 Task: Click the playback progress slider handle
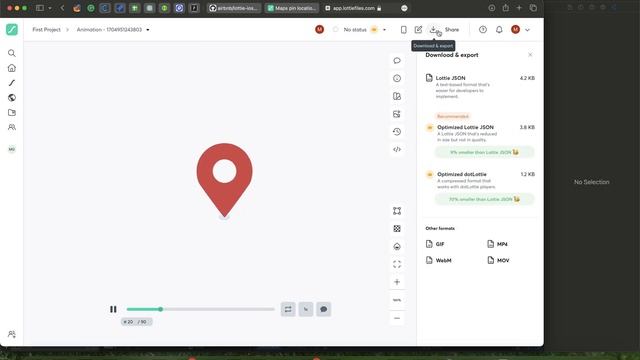(161, 309)
